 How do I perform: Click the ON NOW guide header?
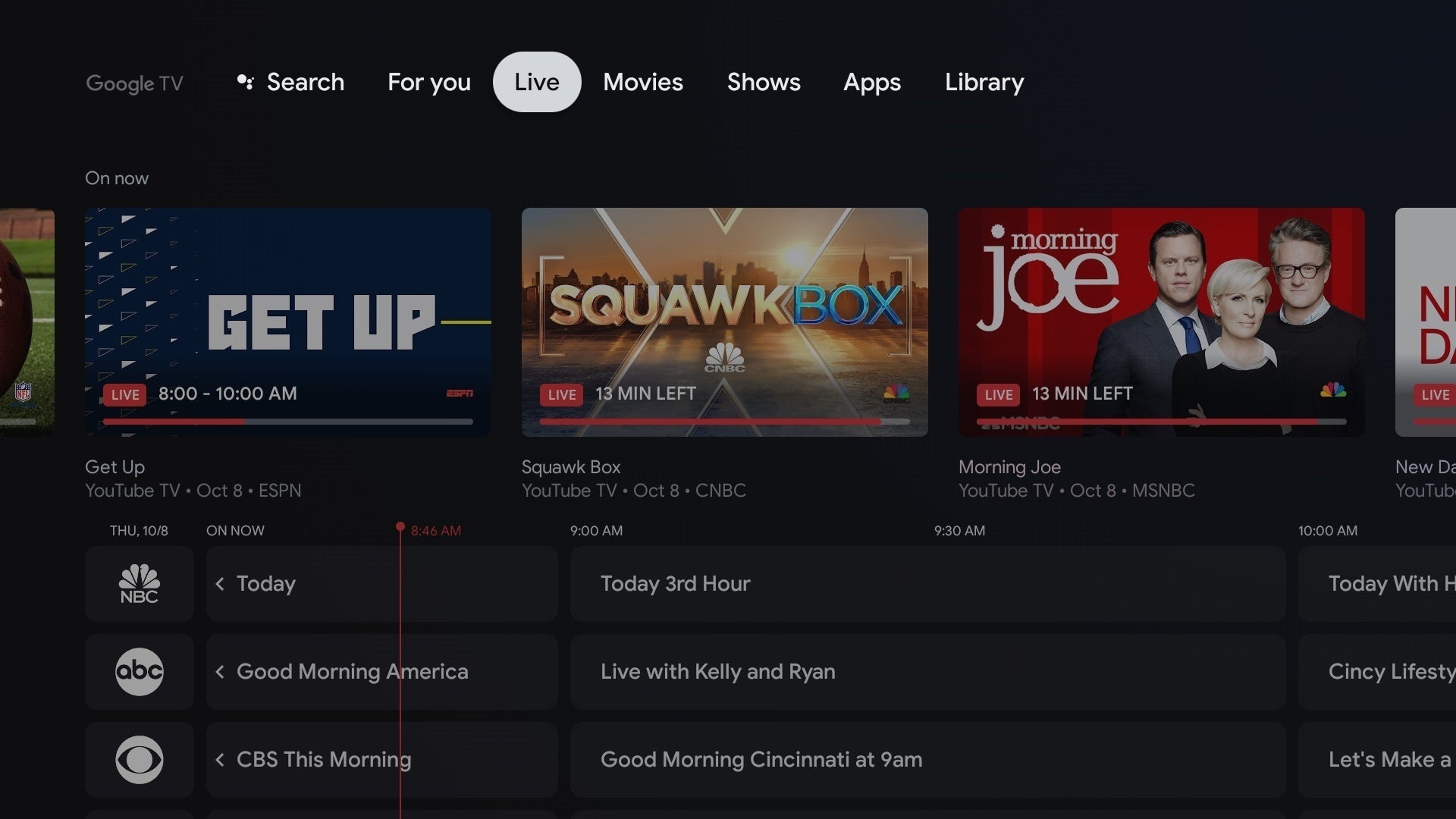[x=235, y=531]
